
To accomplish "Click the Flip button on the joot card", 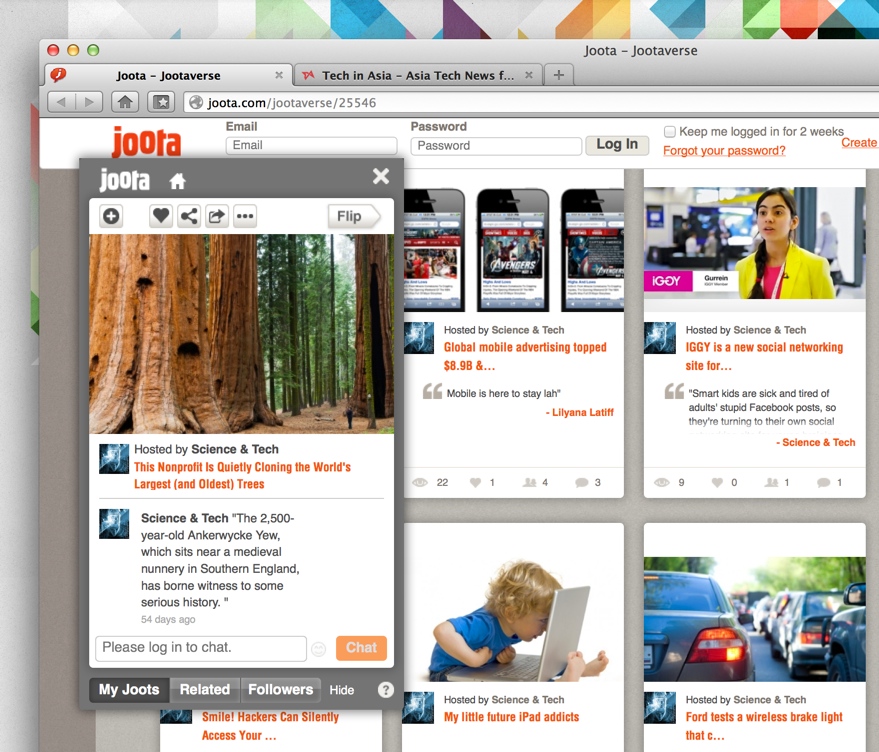I will tap(354, 216).
